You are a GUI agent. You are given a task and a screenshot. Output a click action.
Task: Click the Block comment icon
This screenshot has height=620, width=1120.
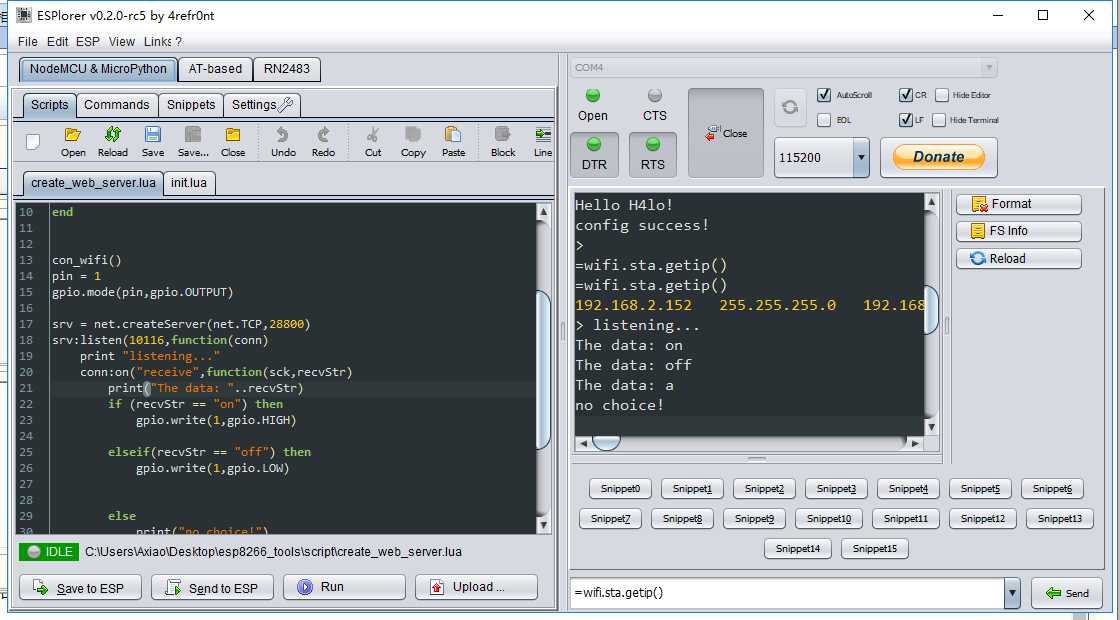(x=503, y=141)
